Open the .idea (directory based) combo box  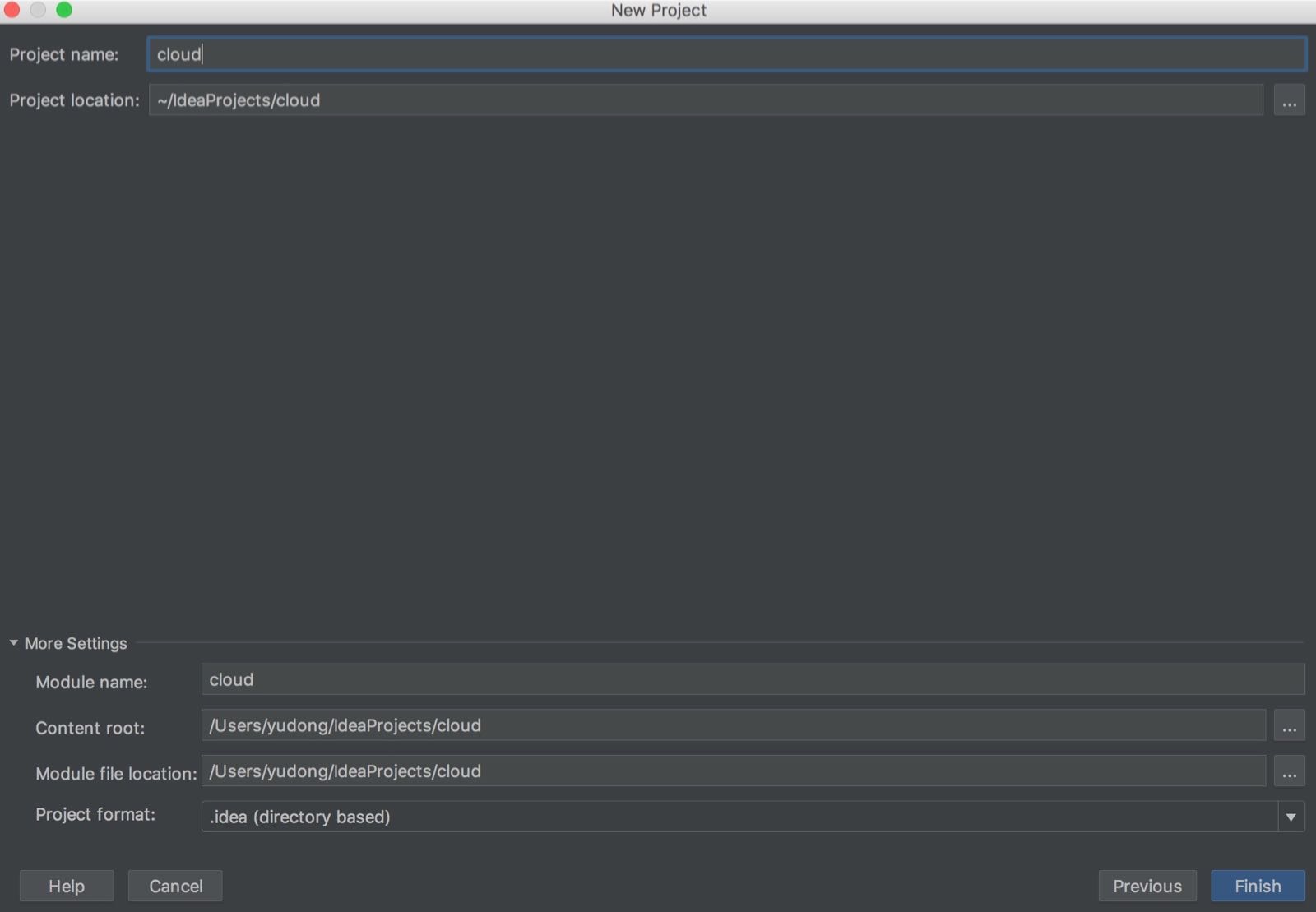click(x=739, y=817)
